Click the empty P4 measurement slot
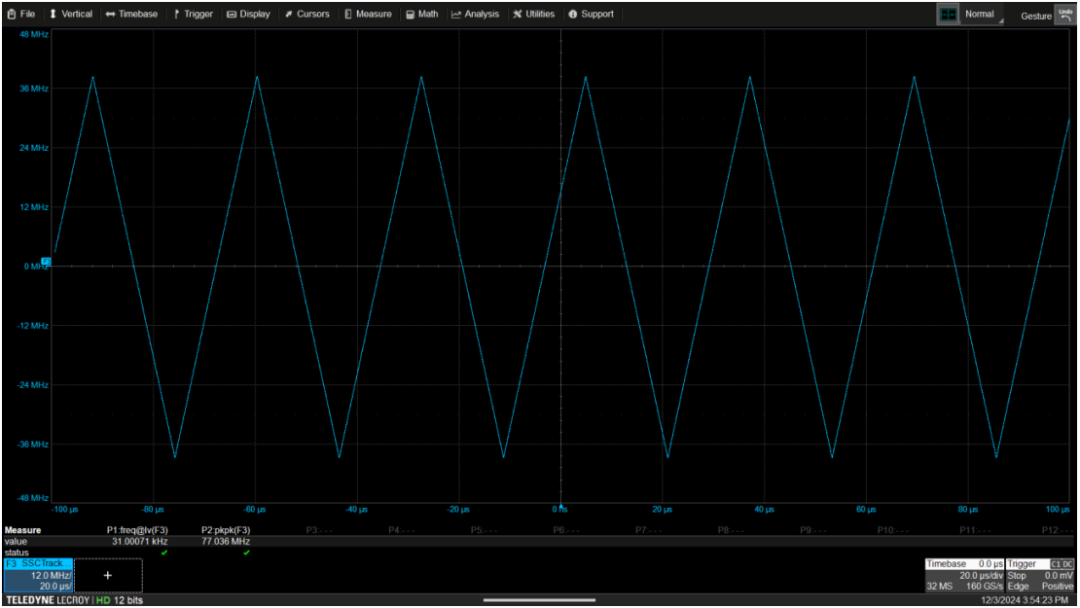The image size is (1080, 608). click(x=402, y=530)
